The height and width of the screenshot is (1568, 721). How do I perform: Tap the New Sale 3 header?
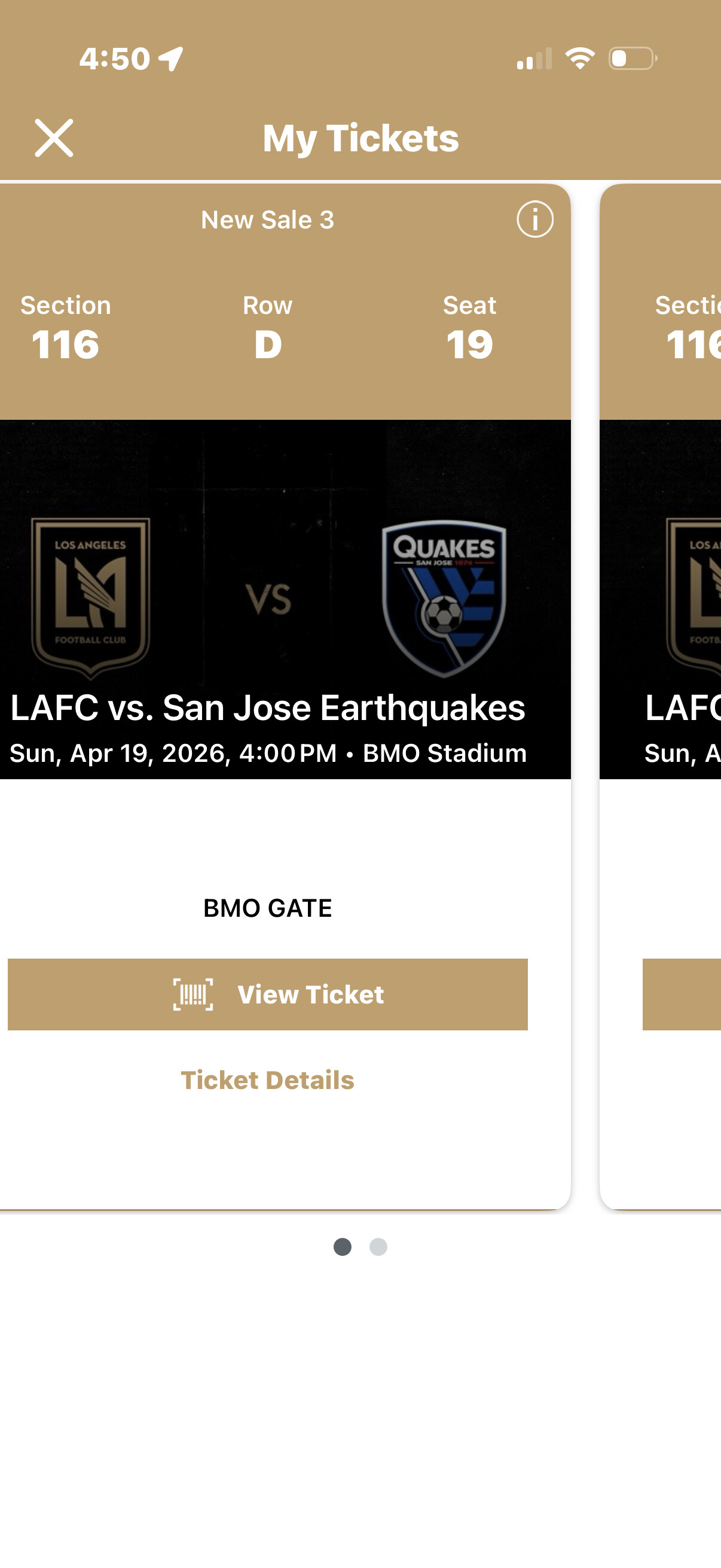click(268, 219)
